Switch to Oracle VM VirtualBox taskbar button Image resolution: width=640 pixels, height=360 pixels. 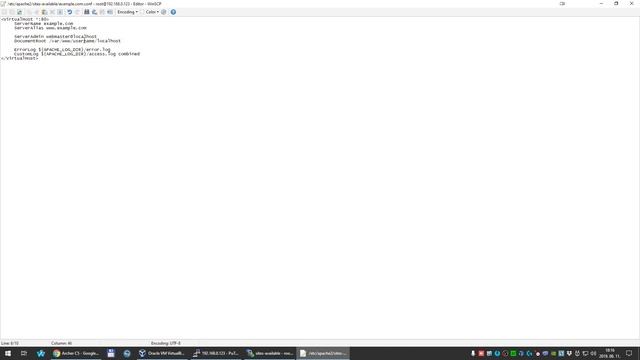(x=161, y=353)
